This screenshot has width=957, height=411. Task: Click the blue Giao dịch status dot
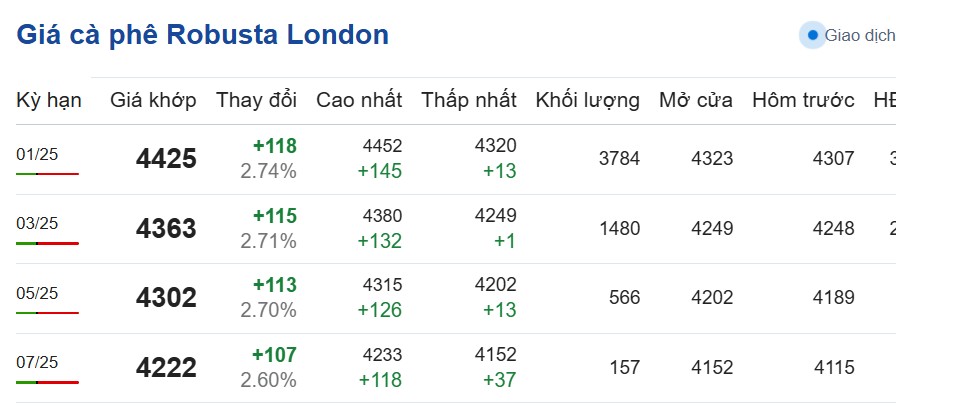click(813, 35)
